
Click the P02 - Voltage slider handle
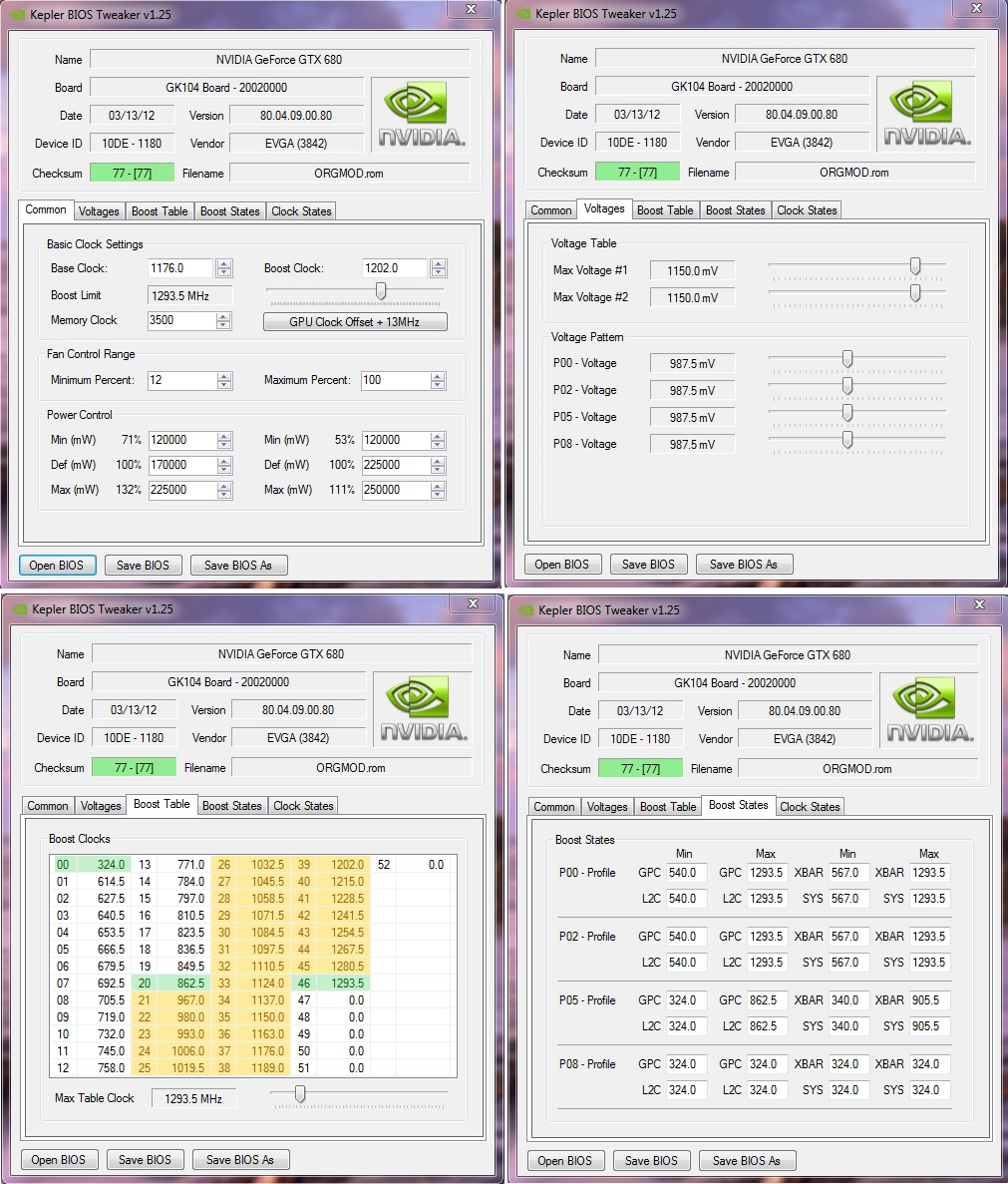(x=847, y=386)
